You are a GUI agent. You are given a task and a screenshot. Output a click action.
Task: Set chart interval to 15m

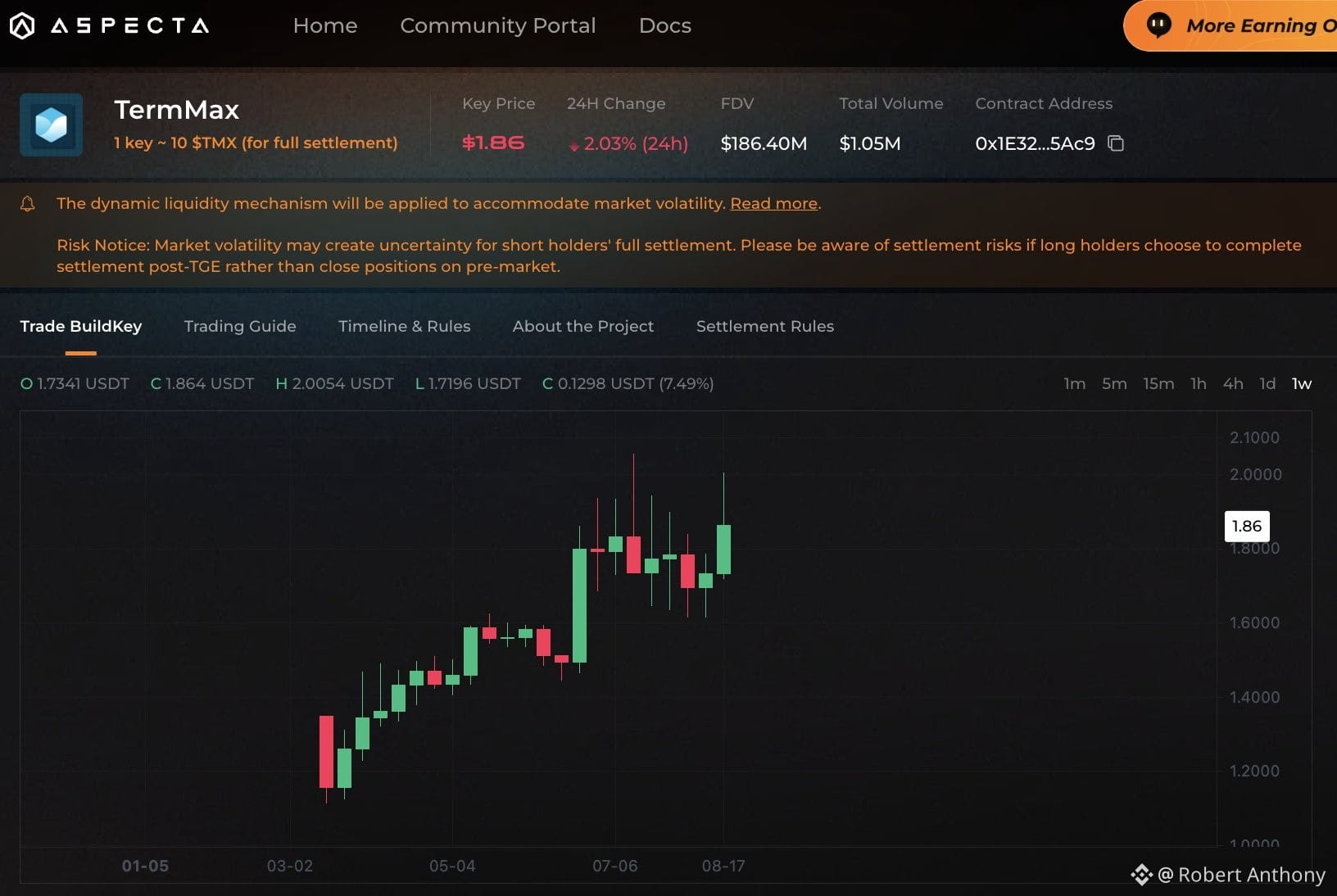click(x=1158, y=383)
